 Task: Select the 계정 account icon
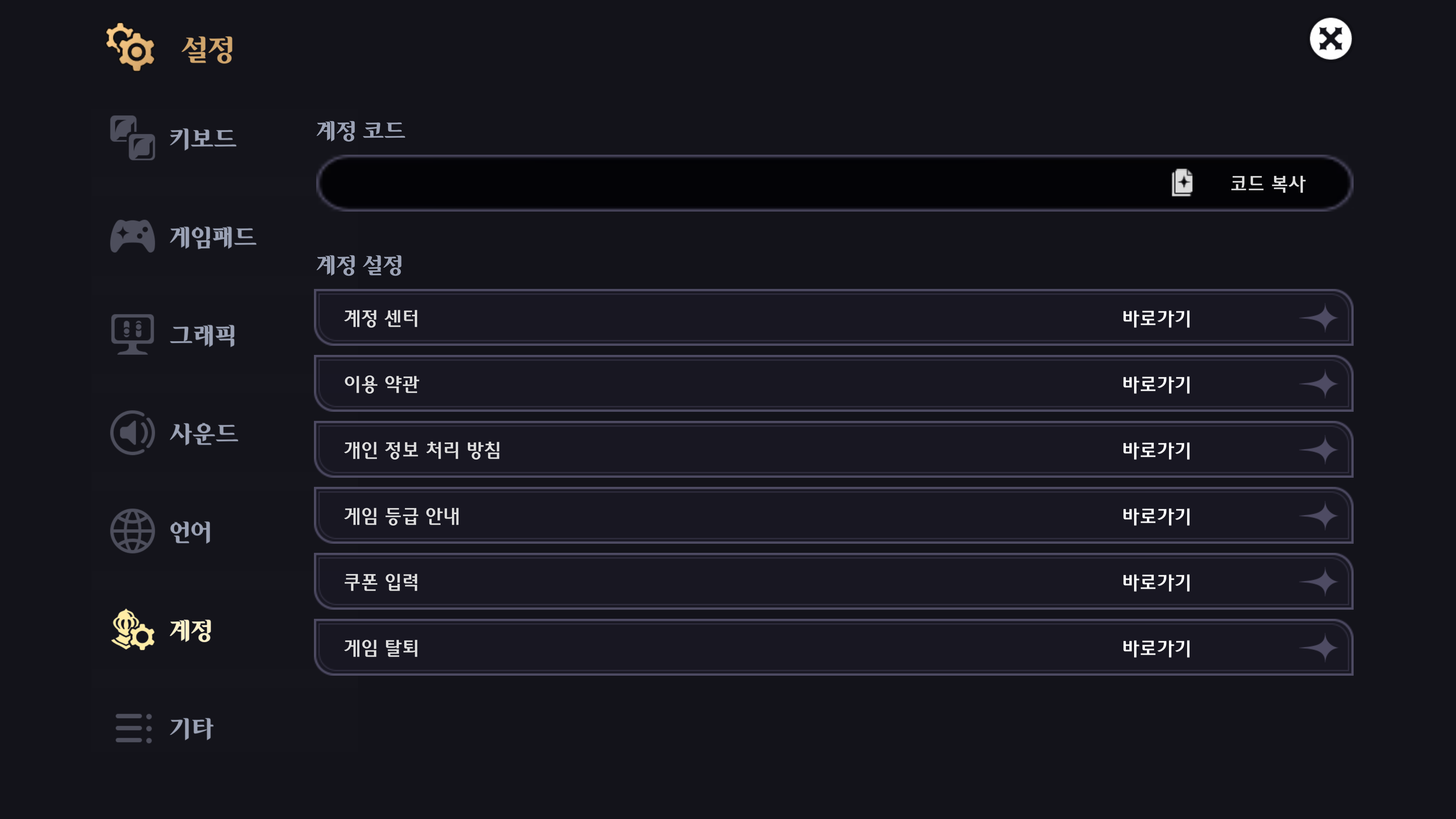coord(132,630)
